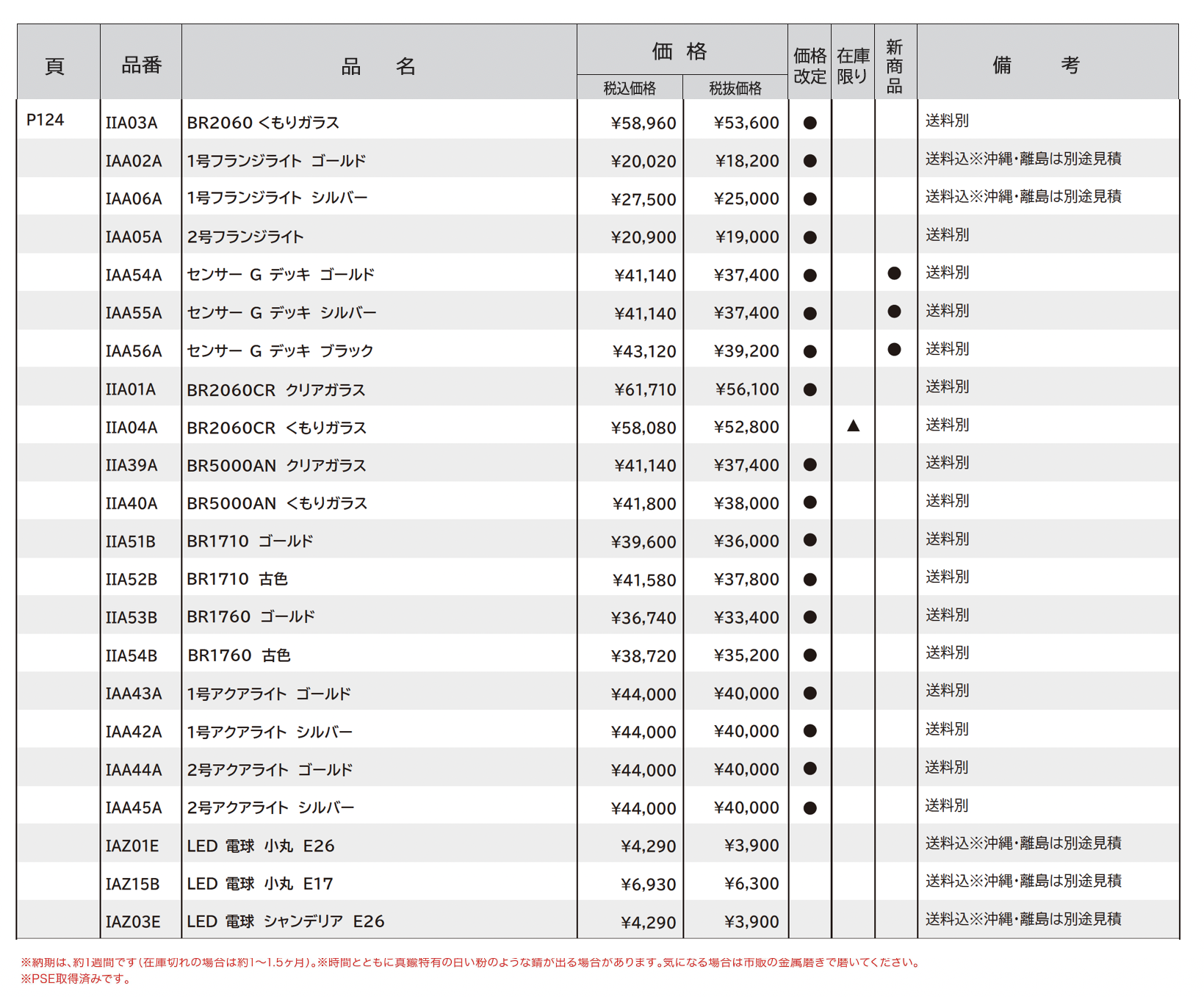The image size is (1204, 997).
Task: Click the price revision dot for IIA03A
Action: pyautogui.click(x=810, y=123)
